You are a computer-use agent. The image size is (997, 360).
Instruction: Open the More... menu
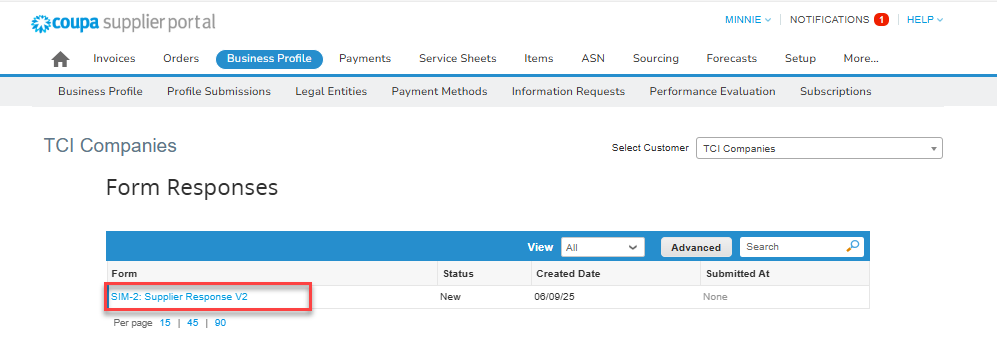(861, 59)
